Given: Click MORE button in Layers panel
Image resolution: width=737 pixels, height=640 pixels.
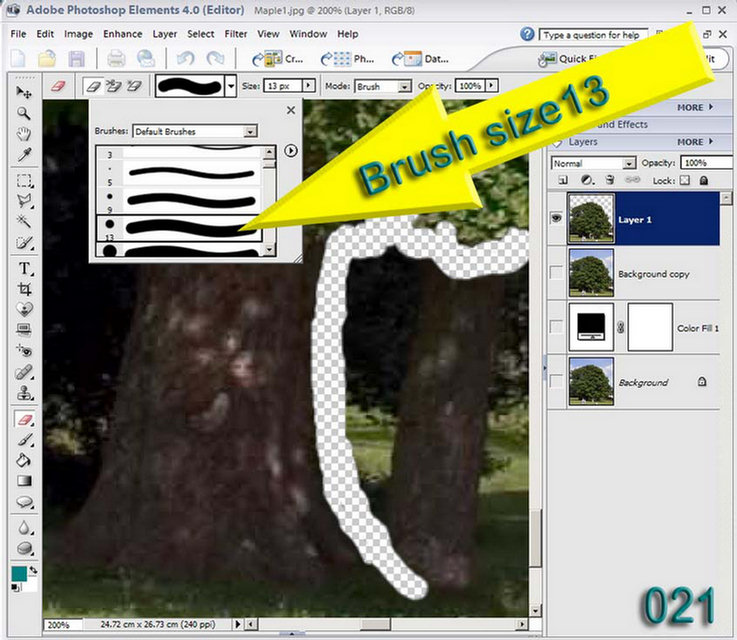Looking at the screenshot, I should coord(695,142).
